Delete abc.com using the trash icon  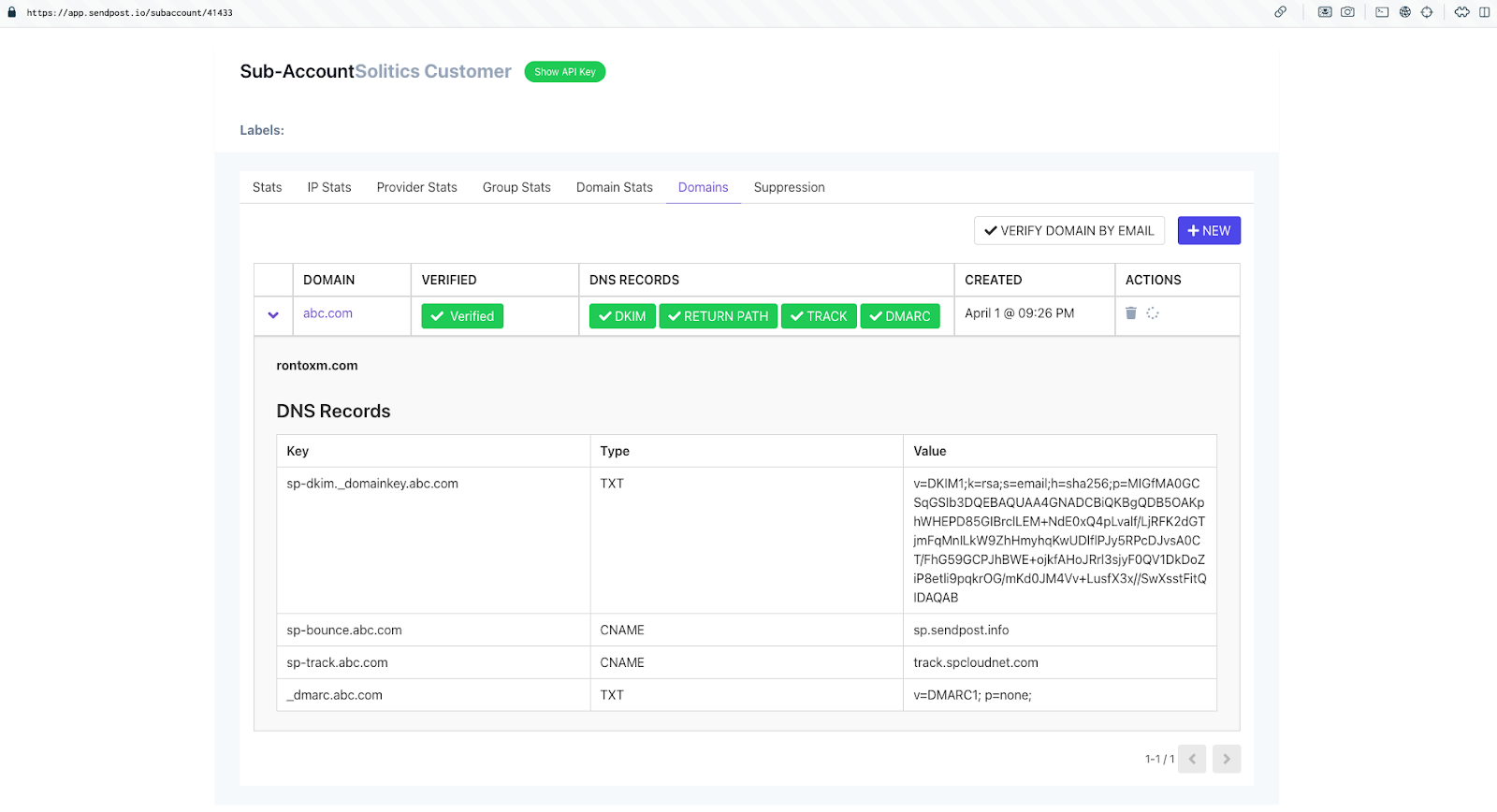point(1130,313)
